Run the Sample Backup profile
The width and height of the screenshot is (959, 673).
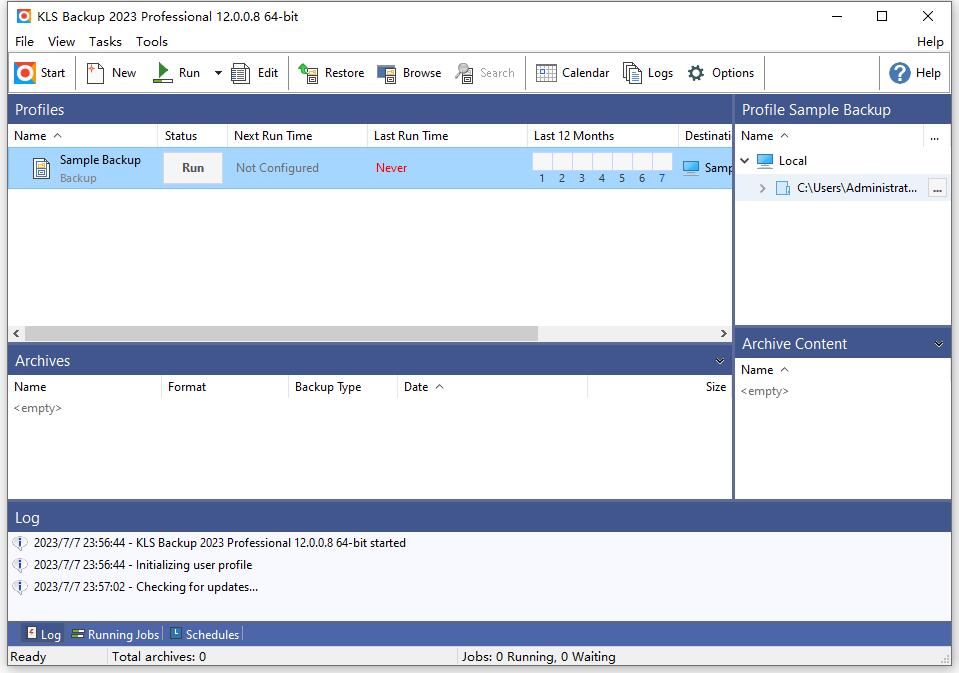coord(192,167)
